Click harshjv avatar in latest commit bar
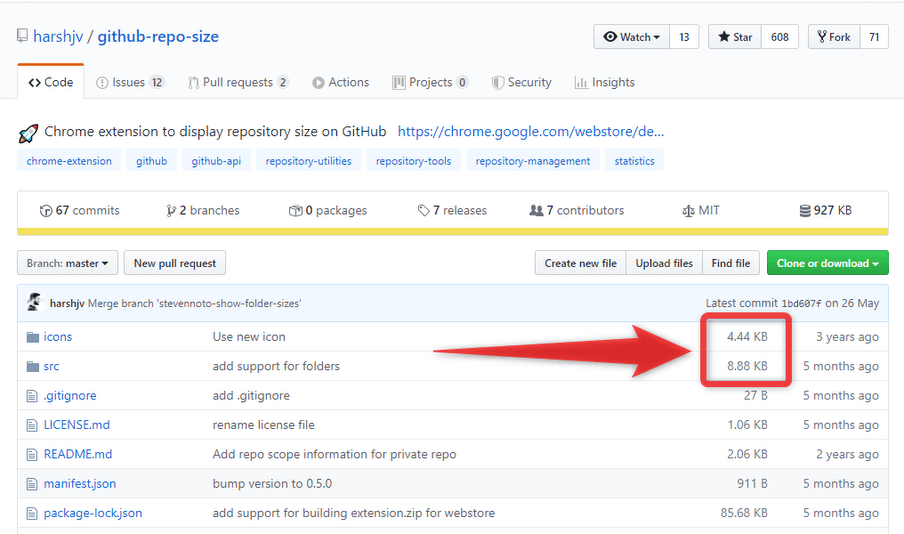The width and height of the screenshot is (904, 534). [x=35, y=302]
